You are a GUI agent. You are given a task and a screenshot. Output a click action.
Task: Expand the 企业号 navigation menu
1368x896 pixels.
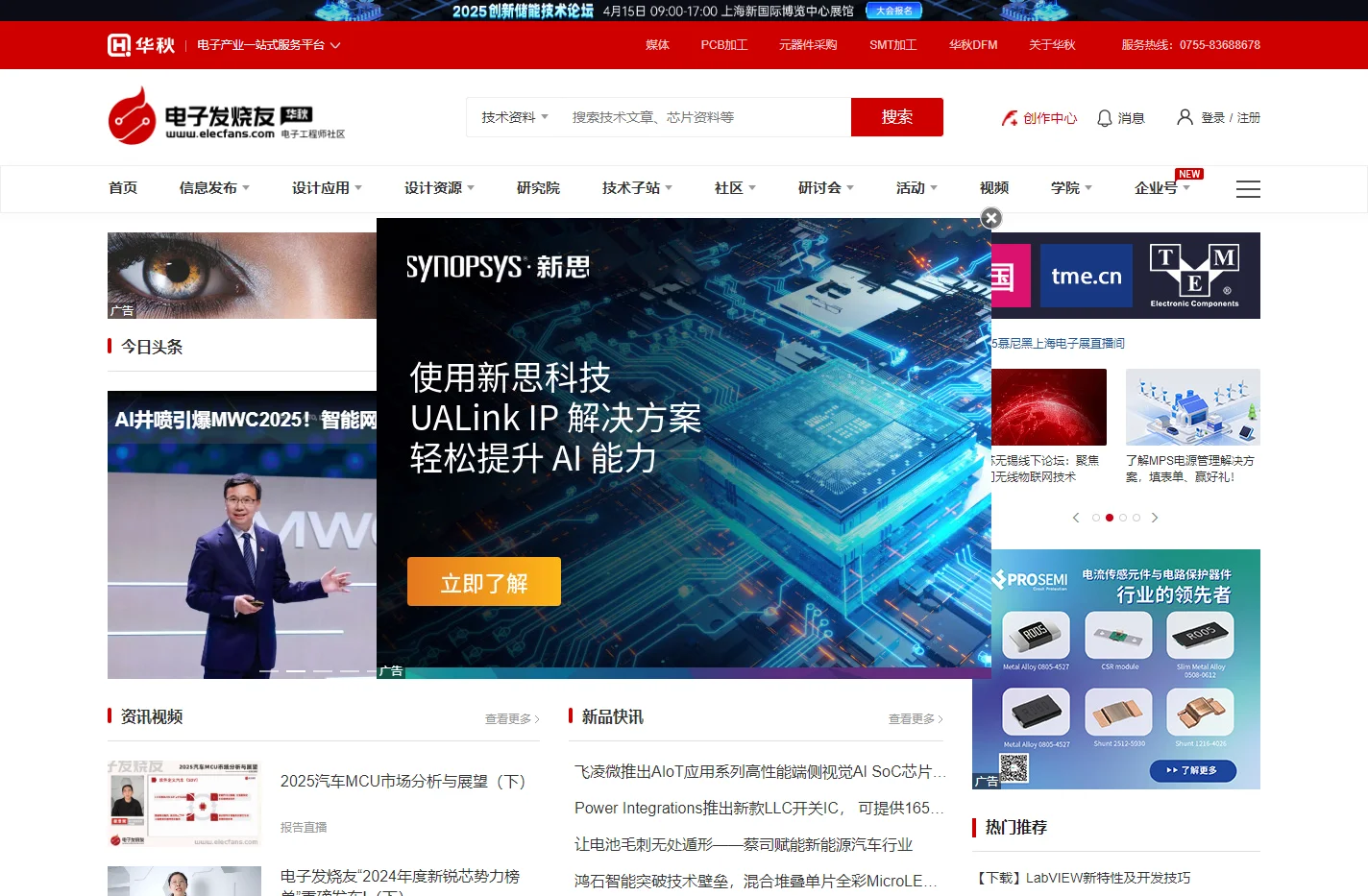pyautogui.click(x=1162, y=188)
